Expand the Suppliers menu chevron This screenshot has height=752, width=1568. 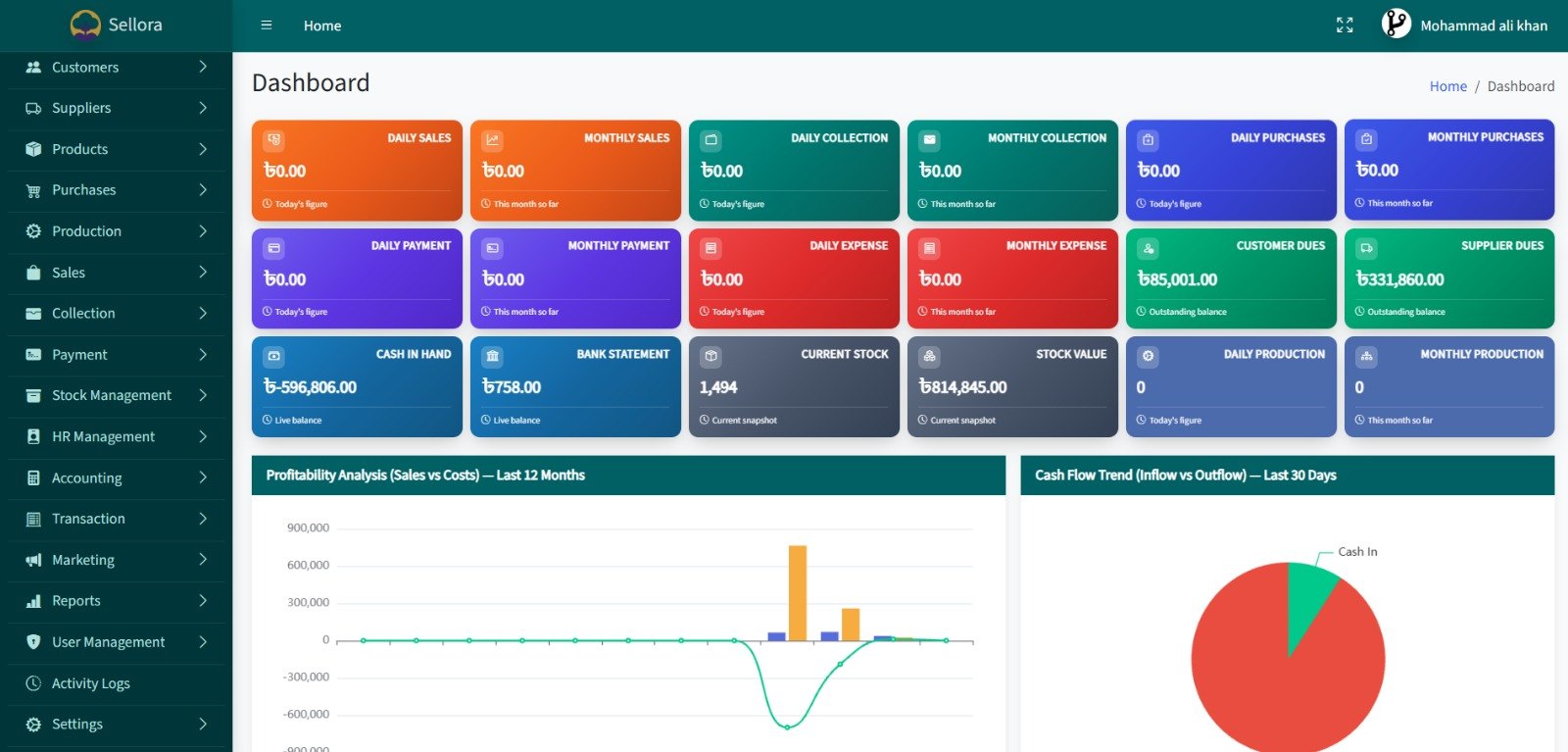[x=203, y=108]
